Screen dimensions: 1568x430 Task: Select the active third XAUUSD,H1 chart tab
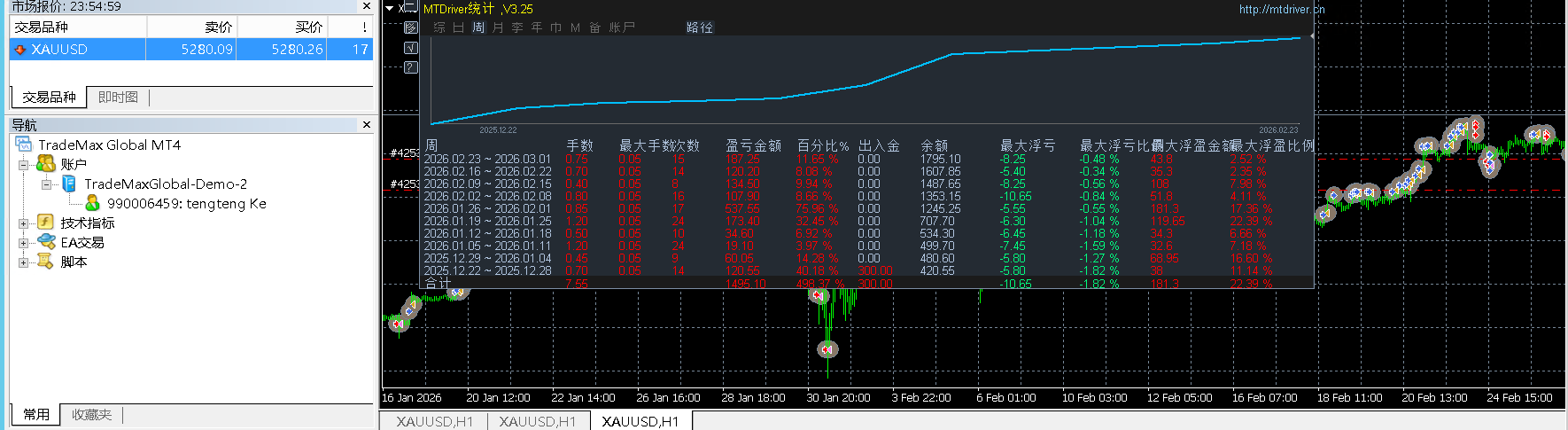(640, 421)
